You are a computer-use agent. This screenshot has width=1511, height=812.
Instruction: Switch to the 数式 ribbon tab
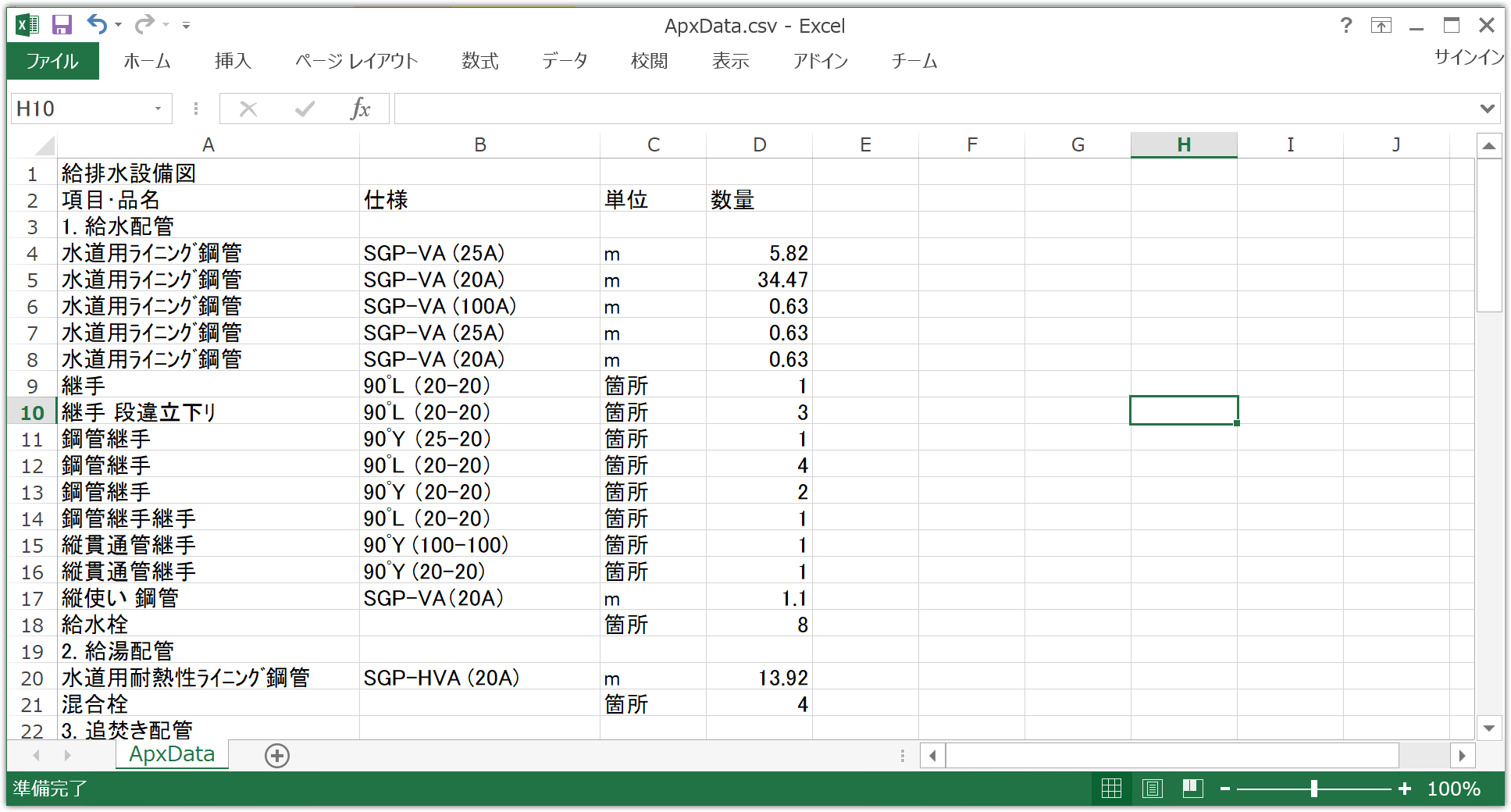click(x=480, y=61)
